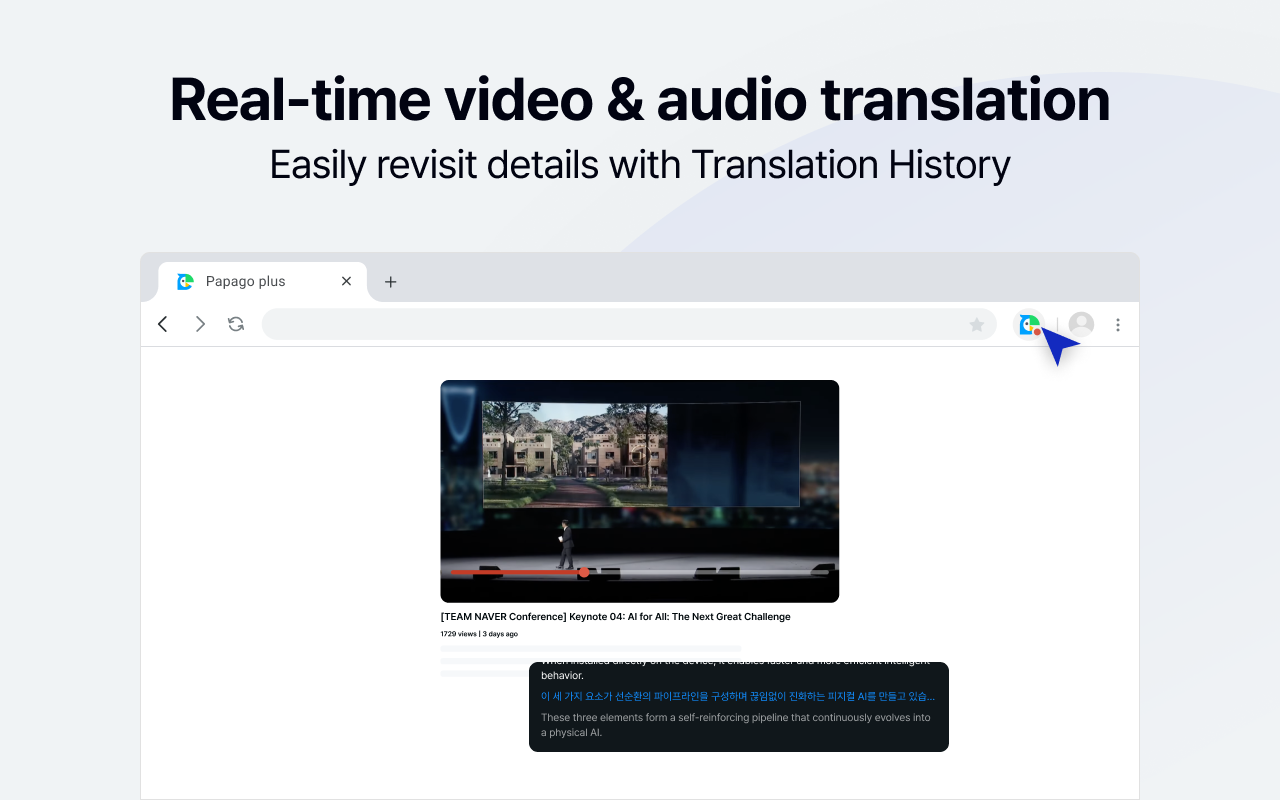1280x800 pixels.
Task: Switch to the Papago plus tab
Action: [x=263, y=281]
